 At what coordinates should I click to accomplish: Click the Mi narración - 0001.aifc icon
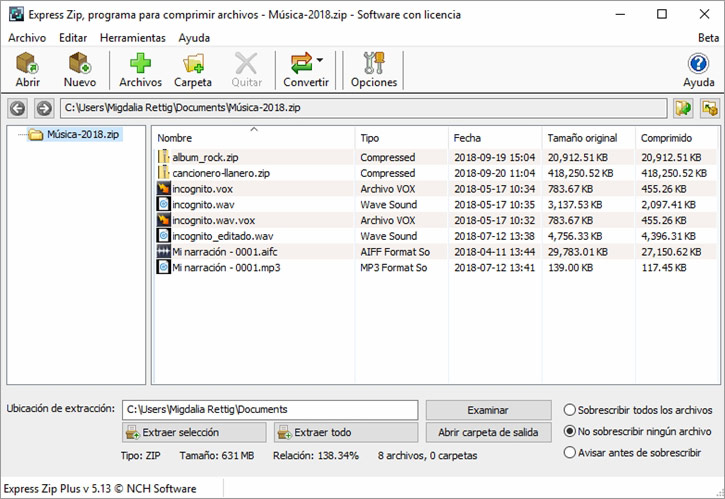pyautogui.click(x=163, y=251)
